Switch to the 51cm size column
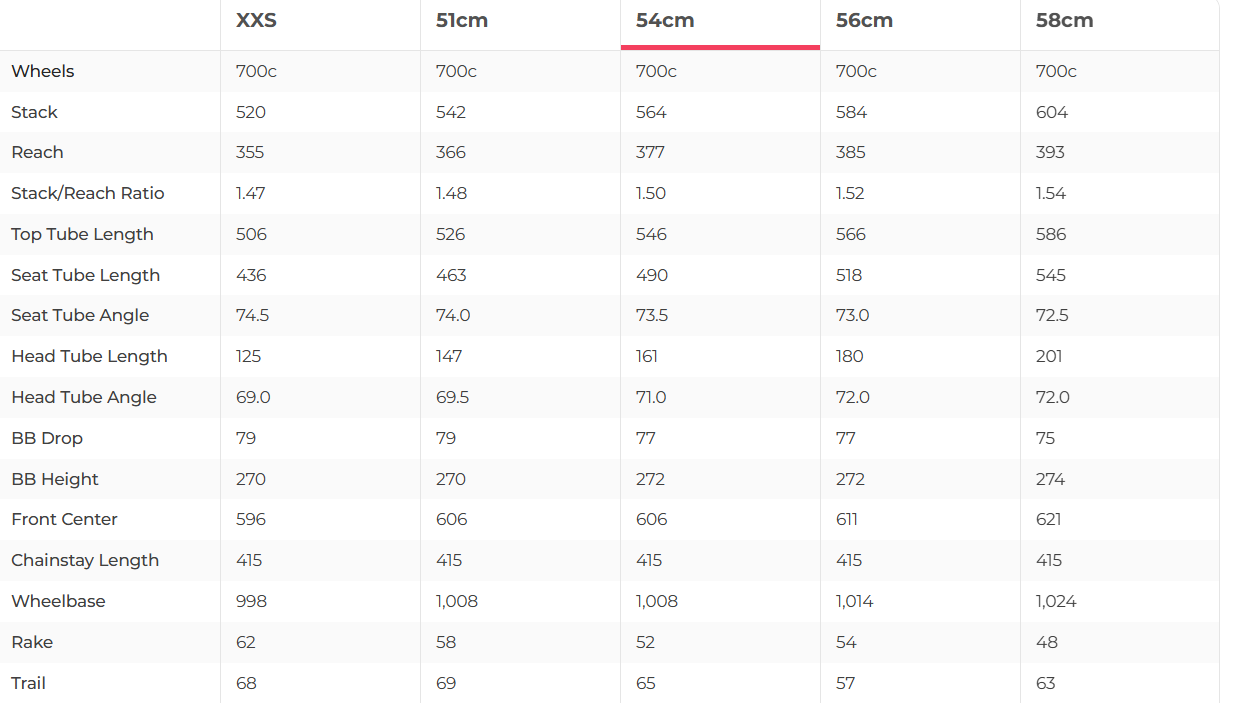This screenshot has height=703, width=1250. click(462, 21)
